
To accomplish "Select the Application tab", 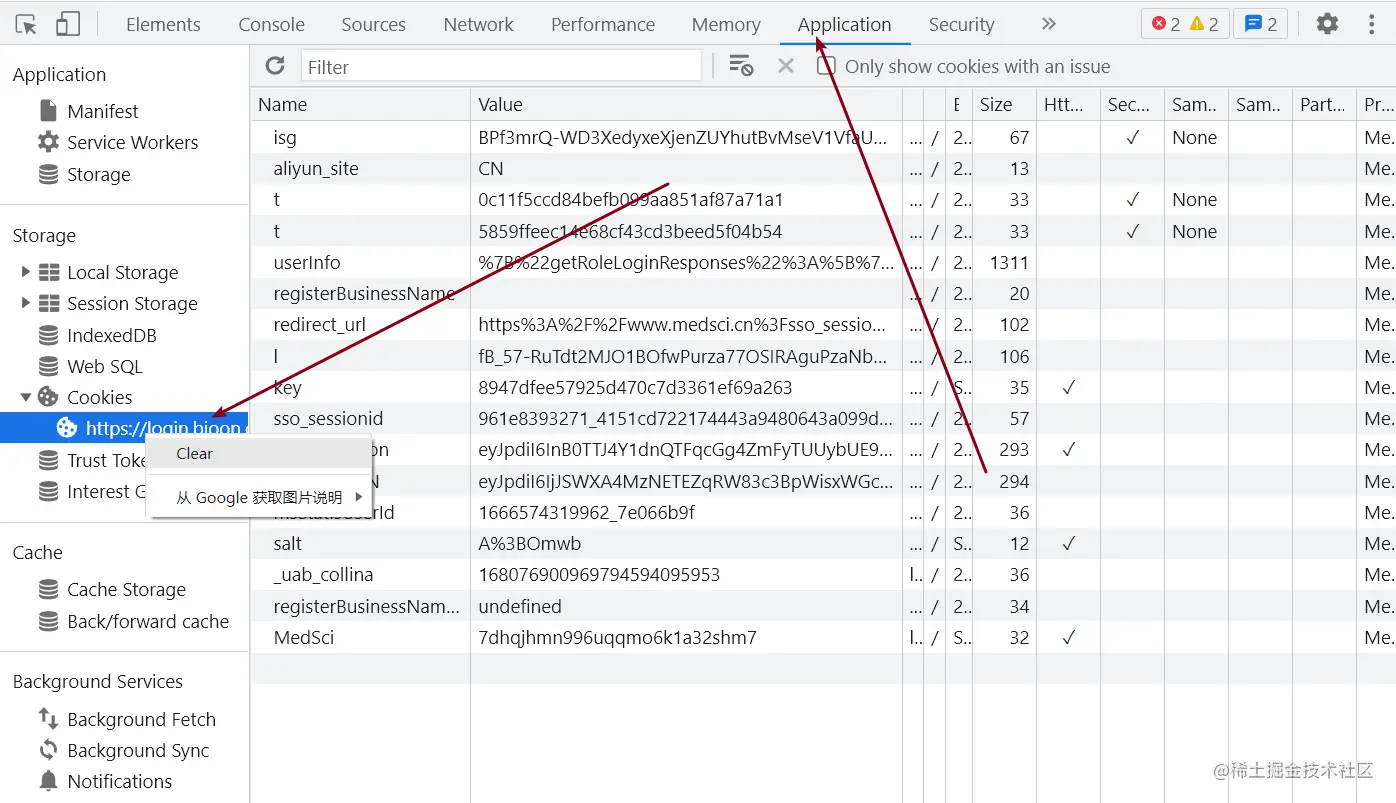I will point(844,24).
